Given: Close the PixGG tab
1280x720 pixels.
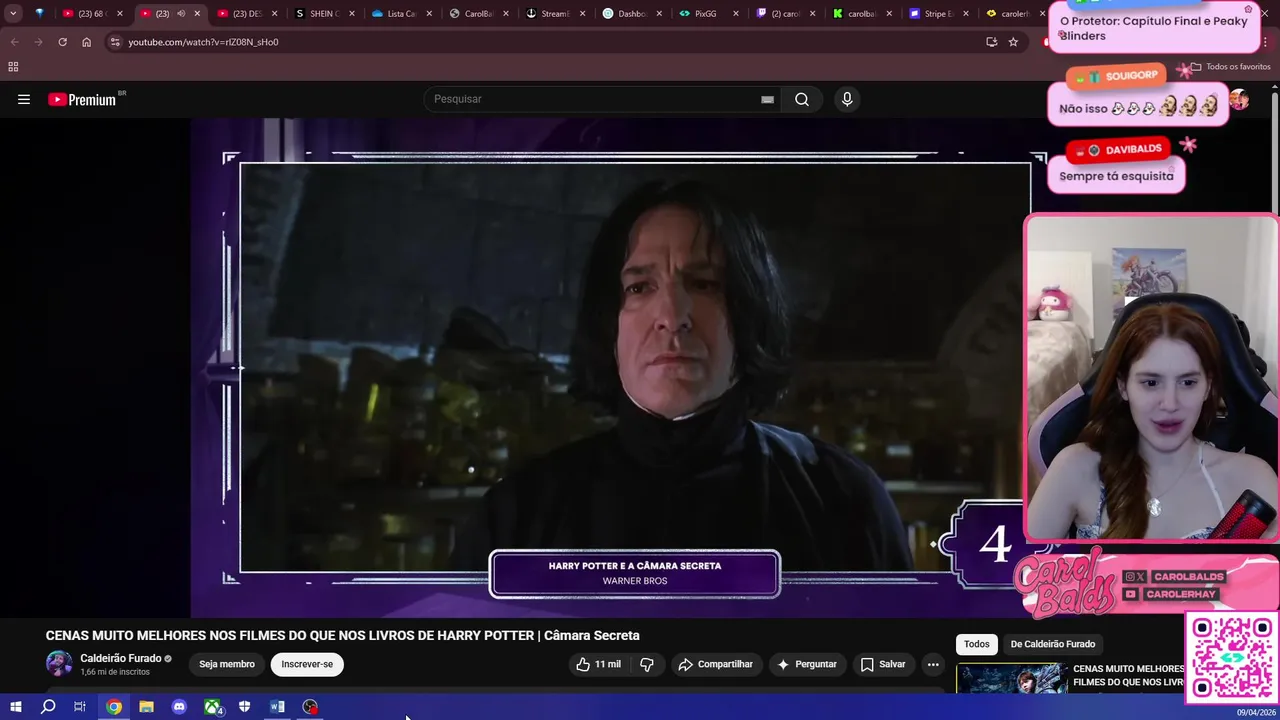Looking at the screenshot, I should [736, 14].
